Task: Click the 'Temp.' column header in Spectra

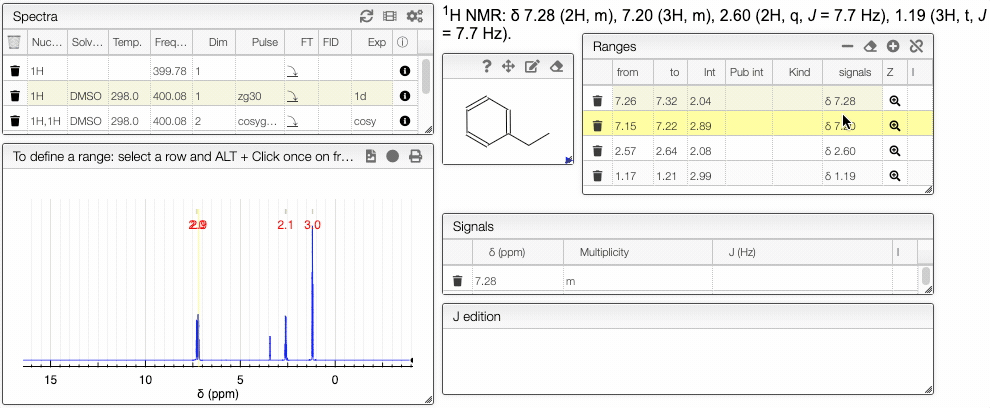Action: pos(127,42)
